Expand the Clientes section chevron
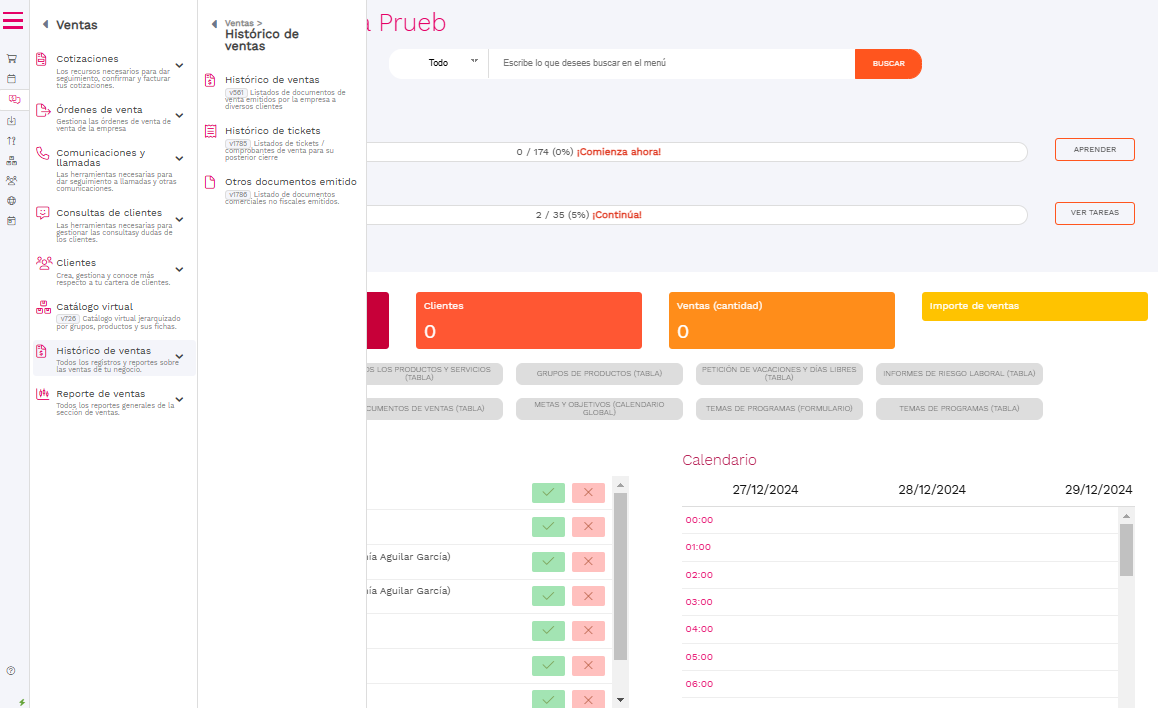This screenshot has width=1158, height=708. pos(179,268)
